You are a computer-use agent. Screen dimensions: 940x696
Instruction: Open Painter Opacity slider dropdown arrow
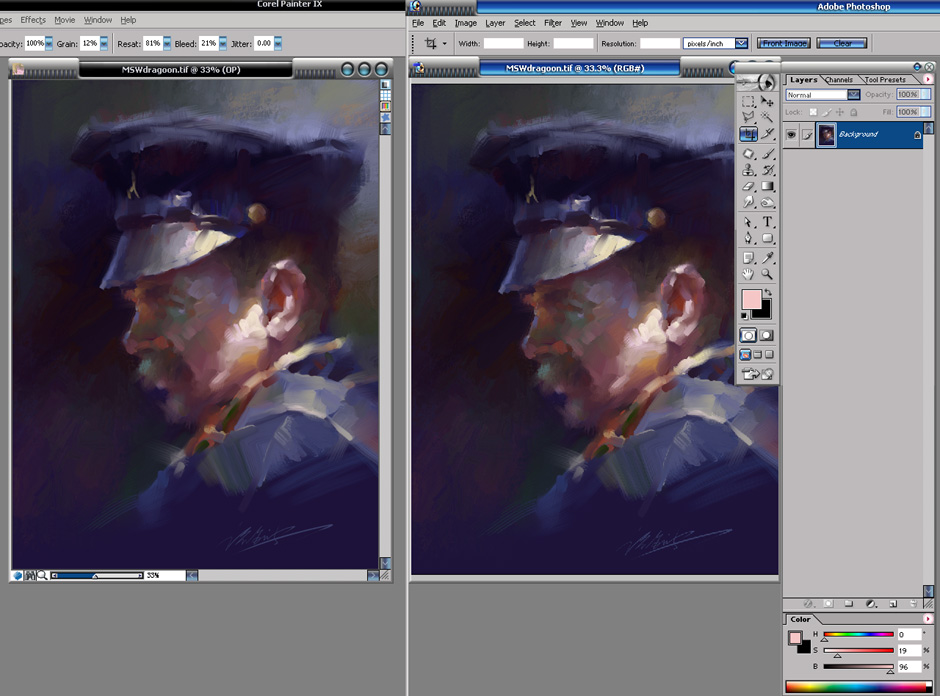point(49,43)
